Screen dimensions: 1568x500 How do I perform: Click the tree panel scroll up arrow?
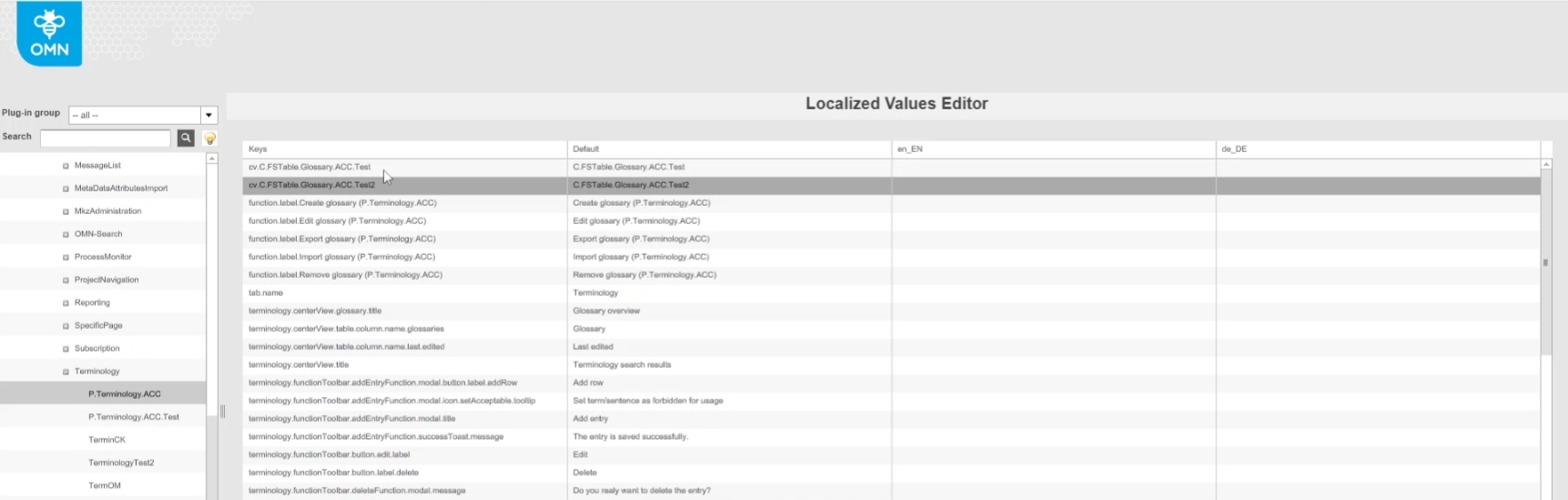click(x=212, y=158)
